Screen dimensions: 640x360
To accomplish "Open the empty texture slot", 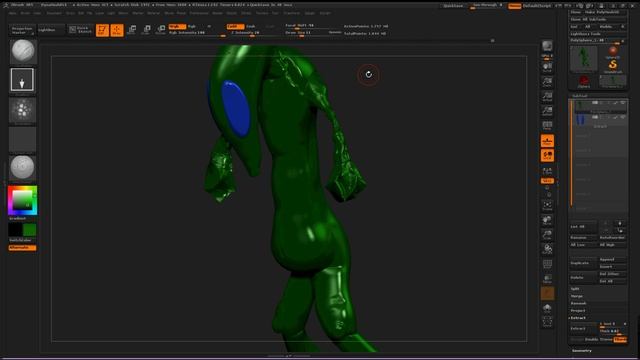I will [22, 140].
